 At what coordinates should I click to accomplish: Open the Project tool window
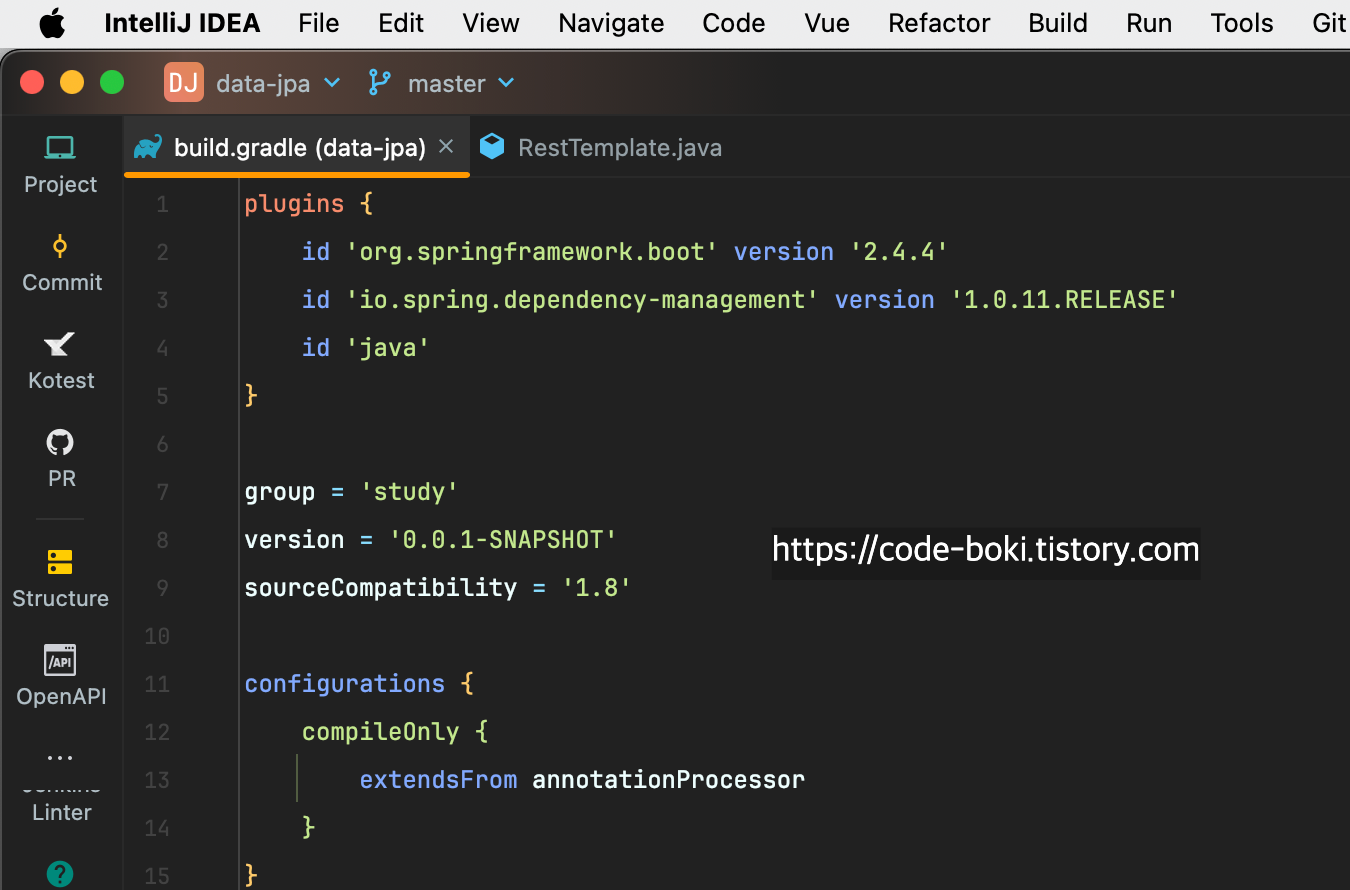tap(60, 165)
